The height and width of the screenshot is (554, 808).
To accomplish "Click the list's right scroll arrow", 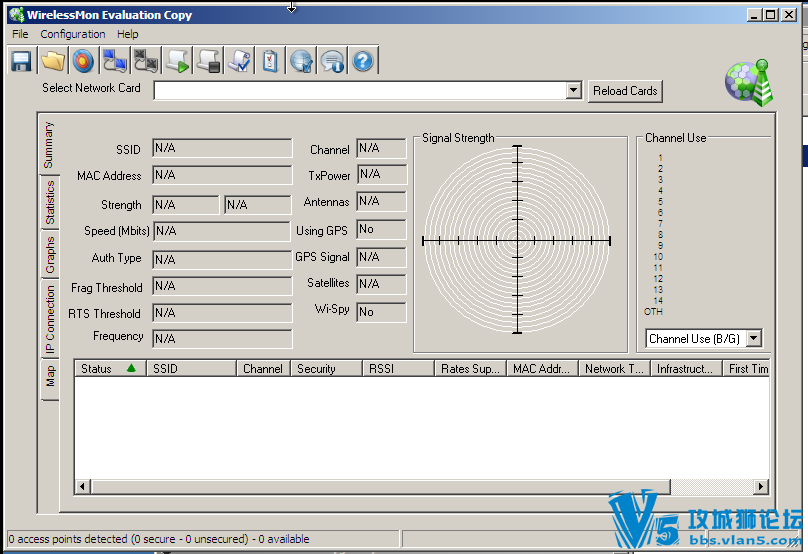I will (761, 486).
